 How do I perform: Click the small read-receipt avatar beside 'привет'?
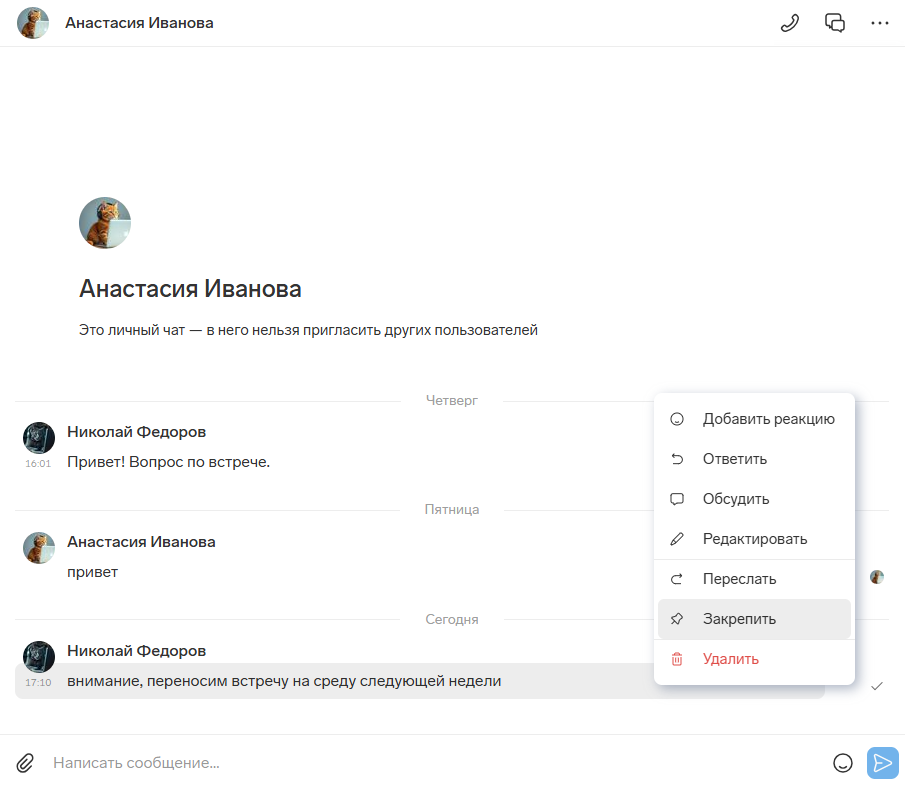tap(877, 577)
